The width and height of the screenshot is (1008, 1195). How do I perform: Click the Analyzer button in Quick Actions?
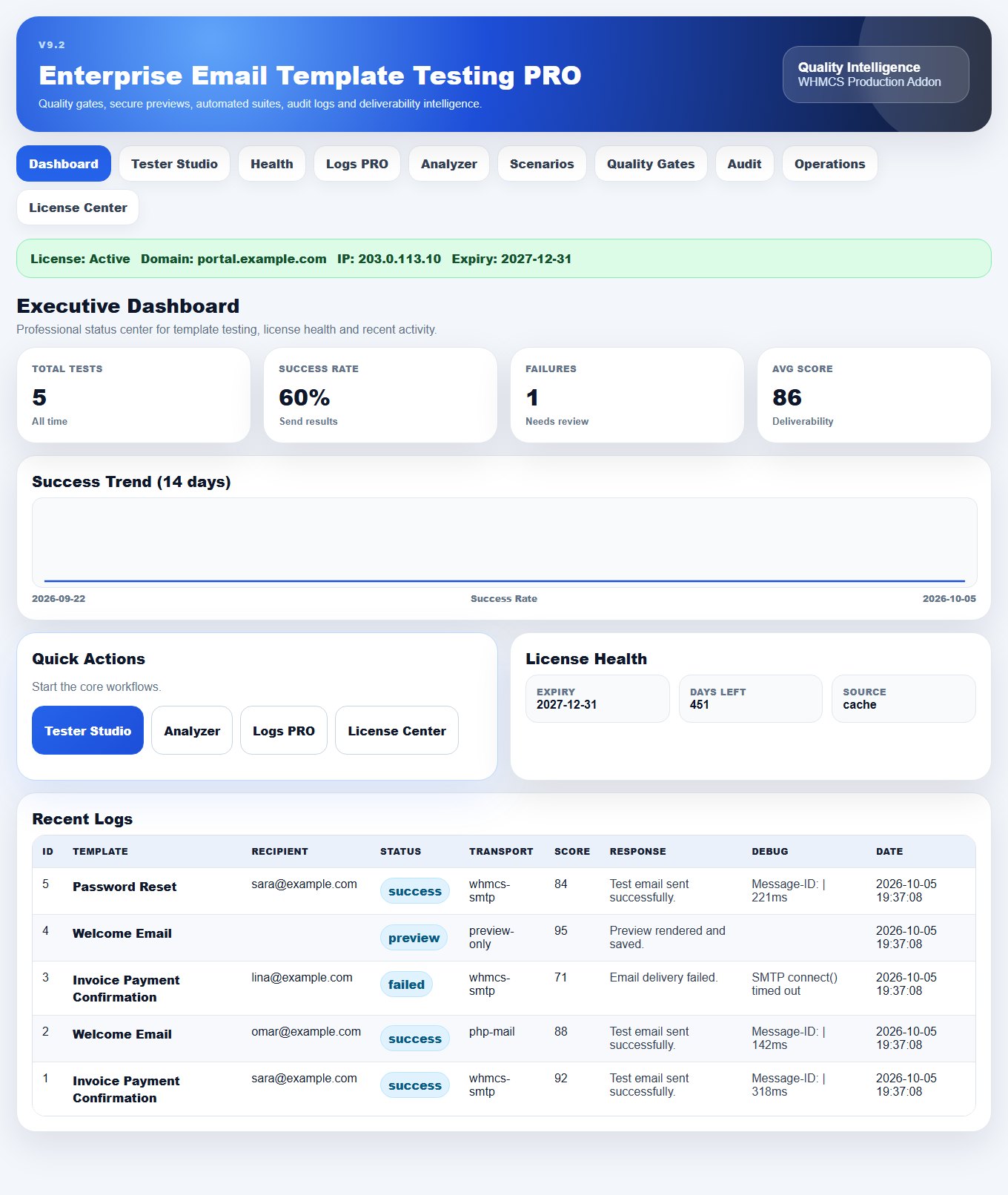[192, 730]
